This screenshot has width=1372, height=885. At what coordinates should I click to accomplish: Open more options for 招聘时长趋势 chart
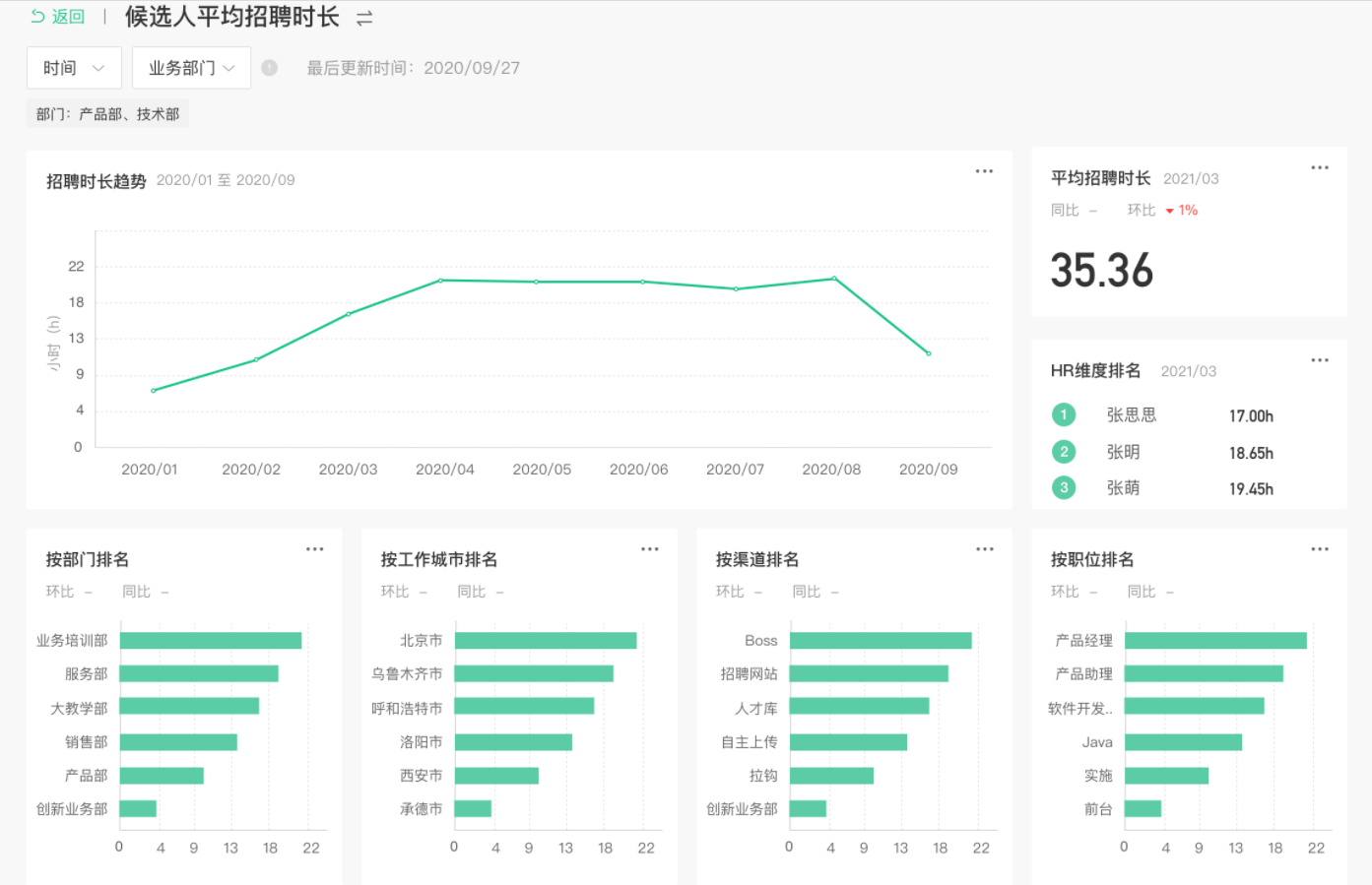pyautogui.click(x=984, y=171)
